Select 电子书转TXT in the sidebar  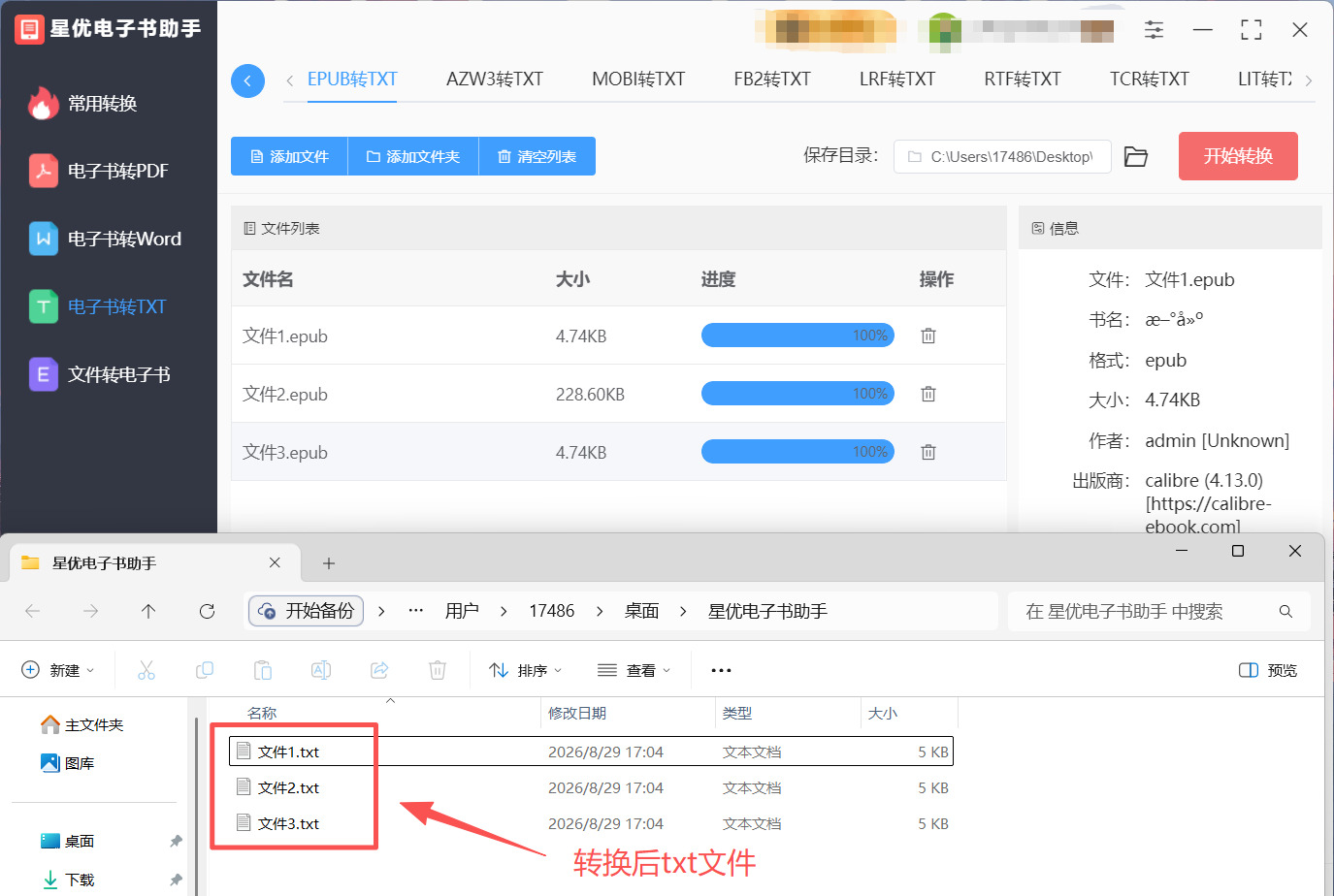[98, 306]
